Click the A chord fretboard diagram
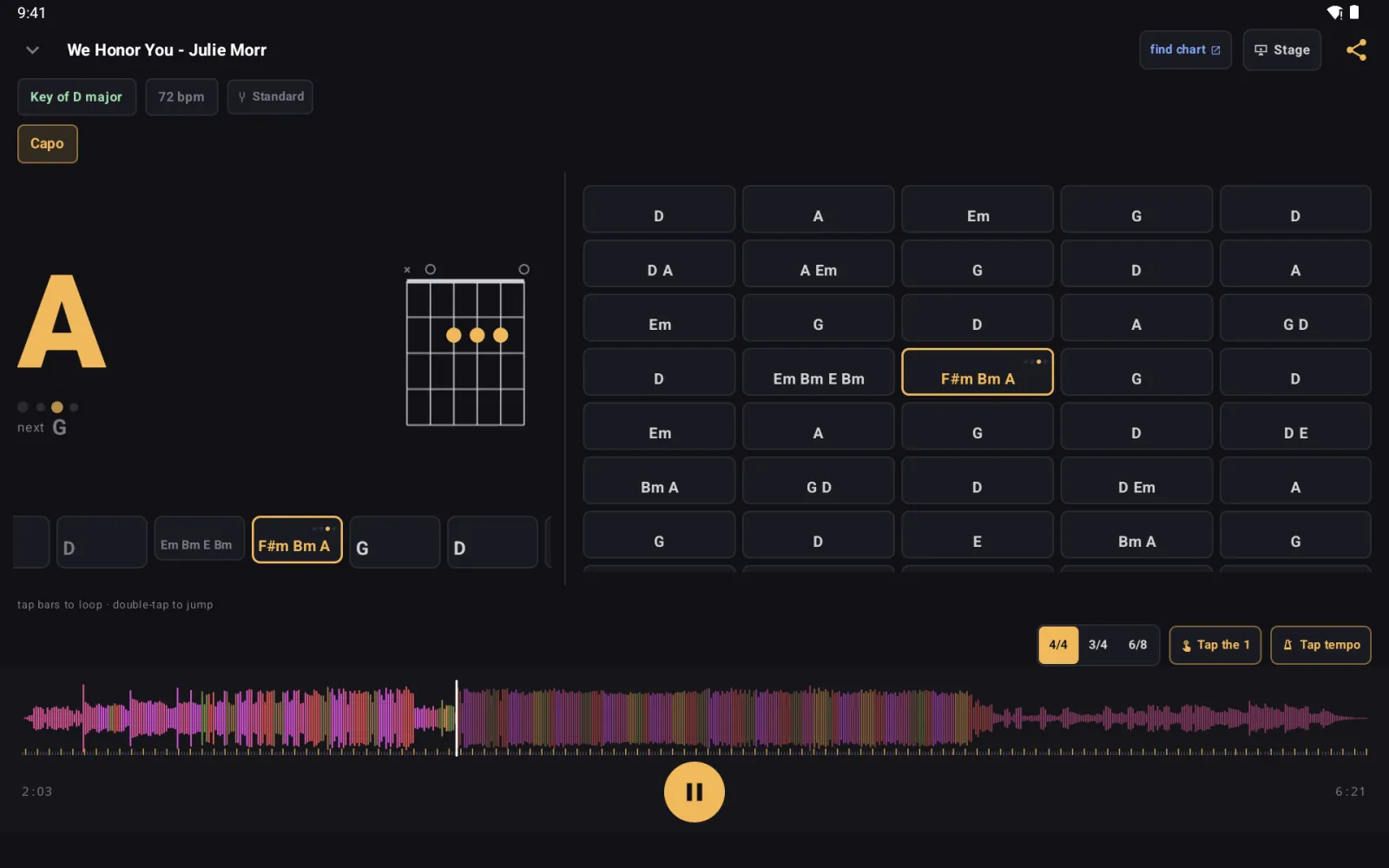This screenshot has height=868, width=1389. pos(466,345)
